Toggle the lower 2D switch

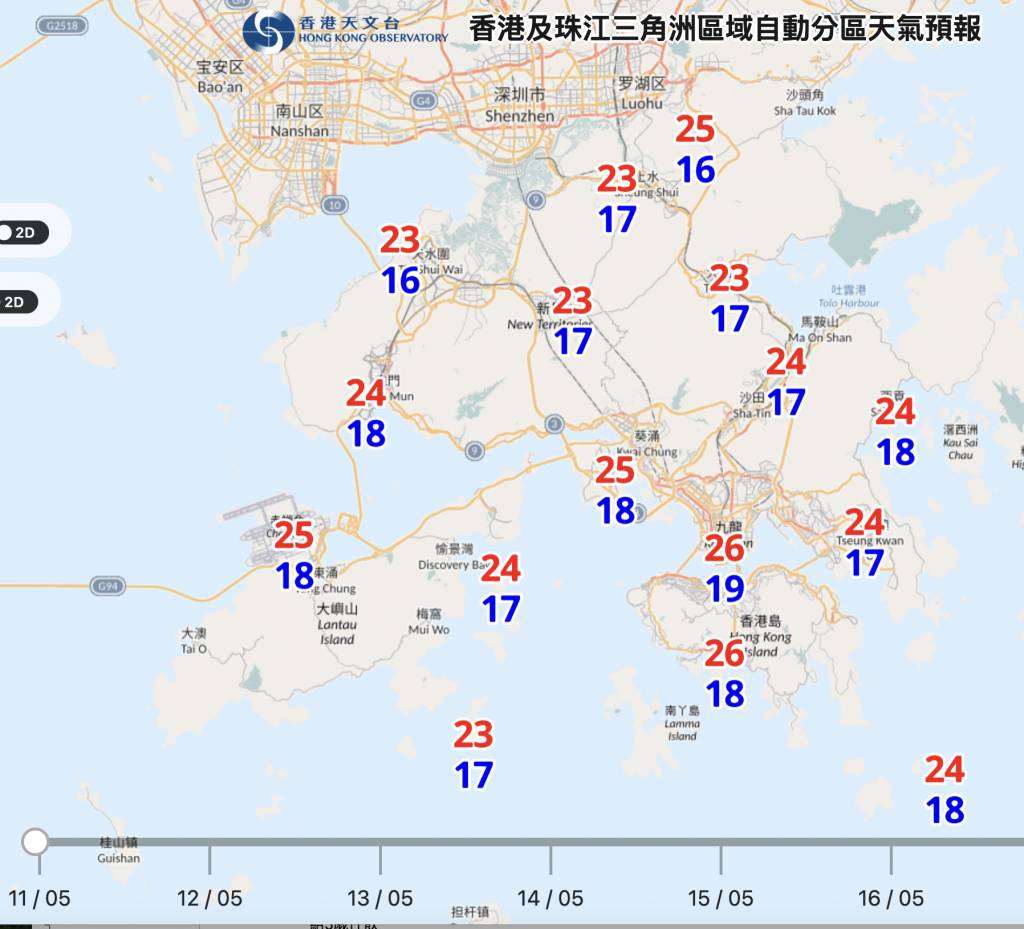[x=18, y=302]
